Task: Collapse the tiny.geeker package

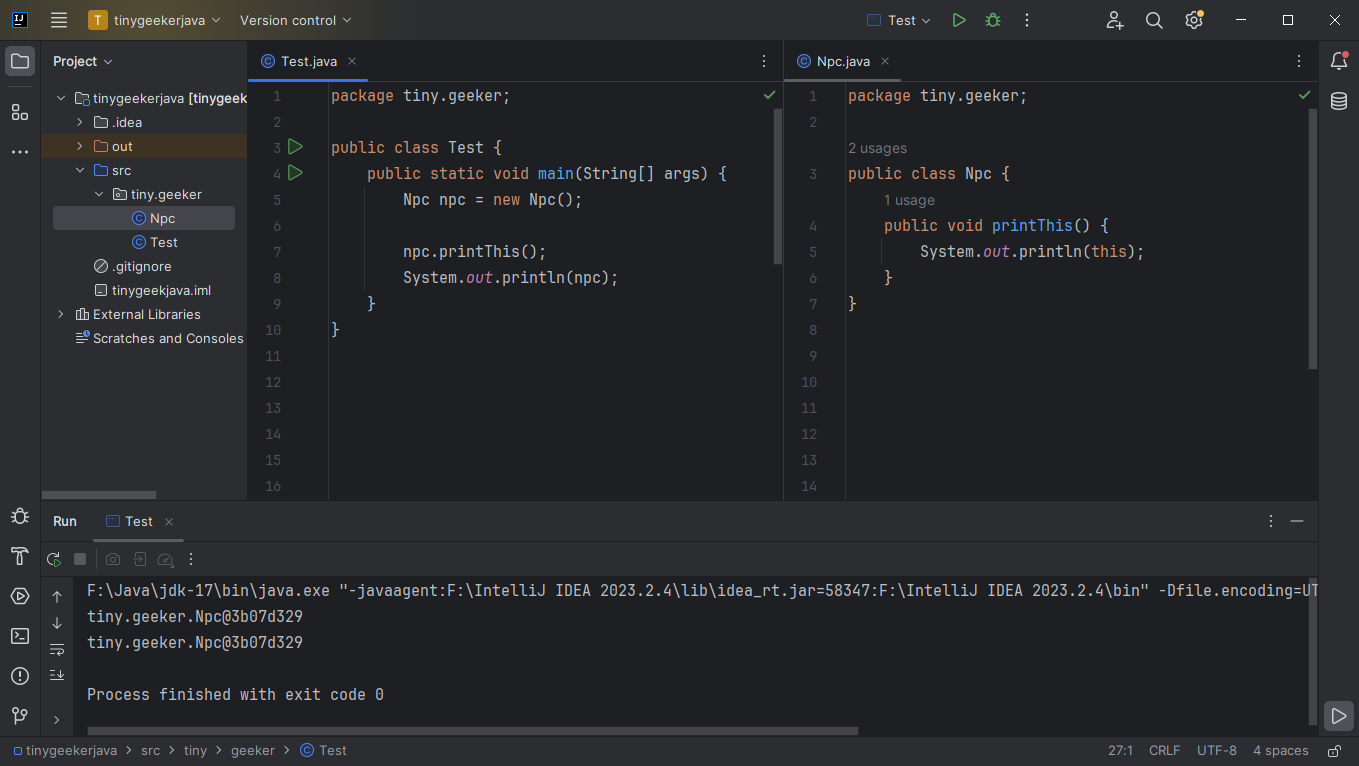Action: (x=99, y=194)
